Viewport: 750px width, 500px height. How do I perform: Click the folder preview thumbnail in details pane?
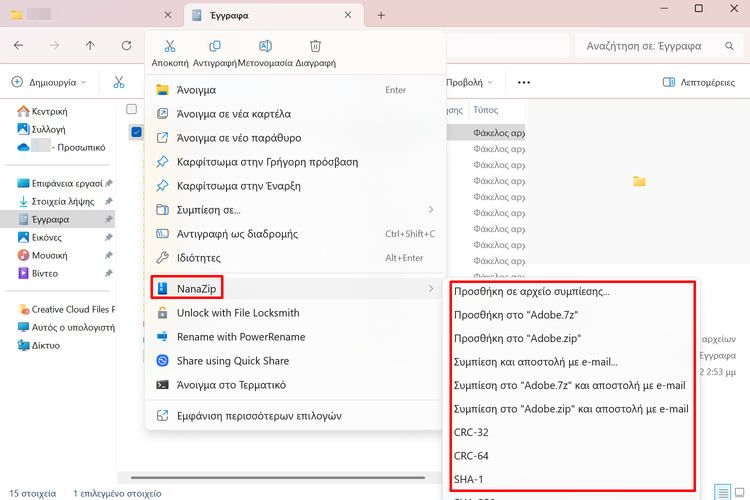click(639, 181)
